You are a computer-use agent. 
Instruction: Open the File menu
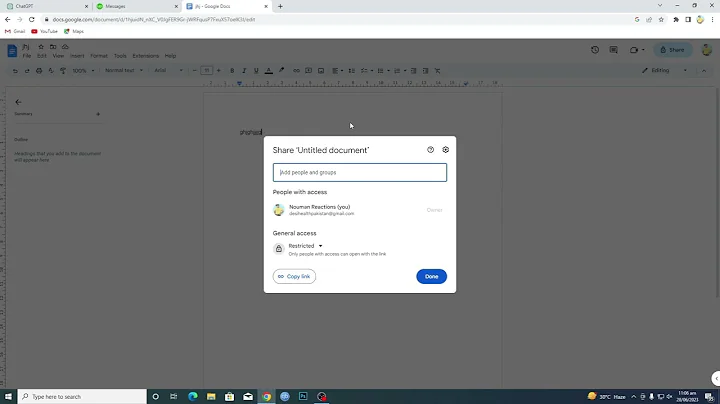tap(27, 56)
